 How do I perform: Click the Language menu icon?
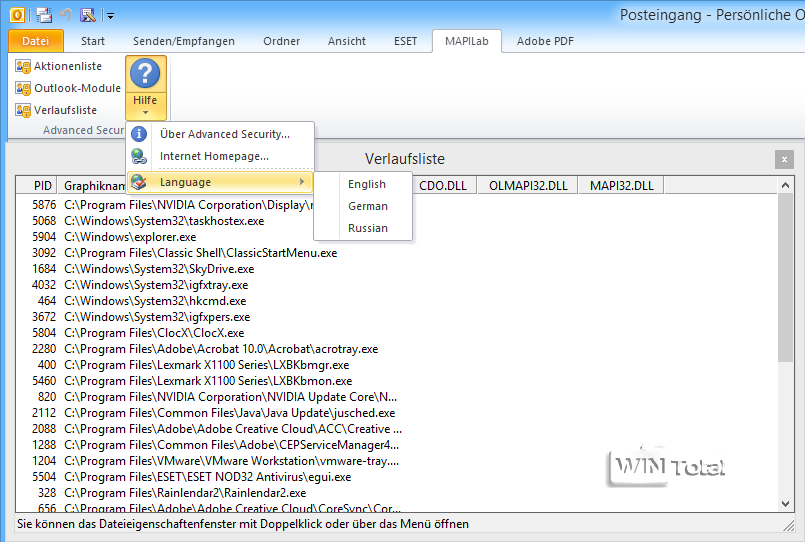pyautogui.click(x=139, y=182)
